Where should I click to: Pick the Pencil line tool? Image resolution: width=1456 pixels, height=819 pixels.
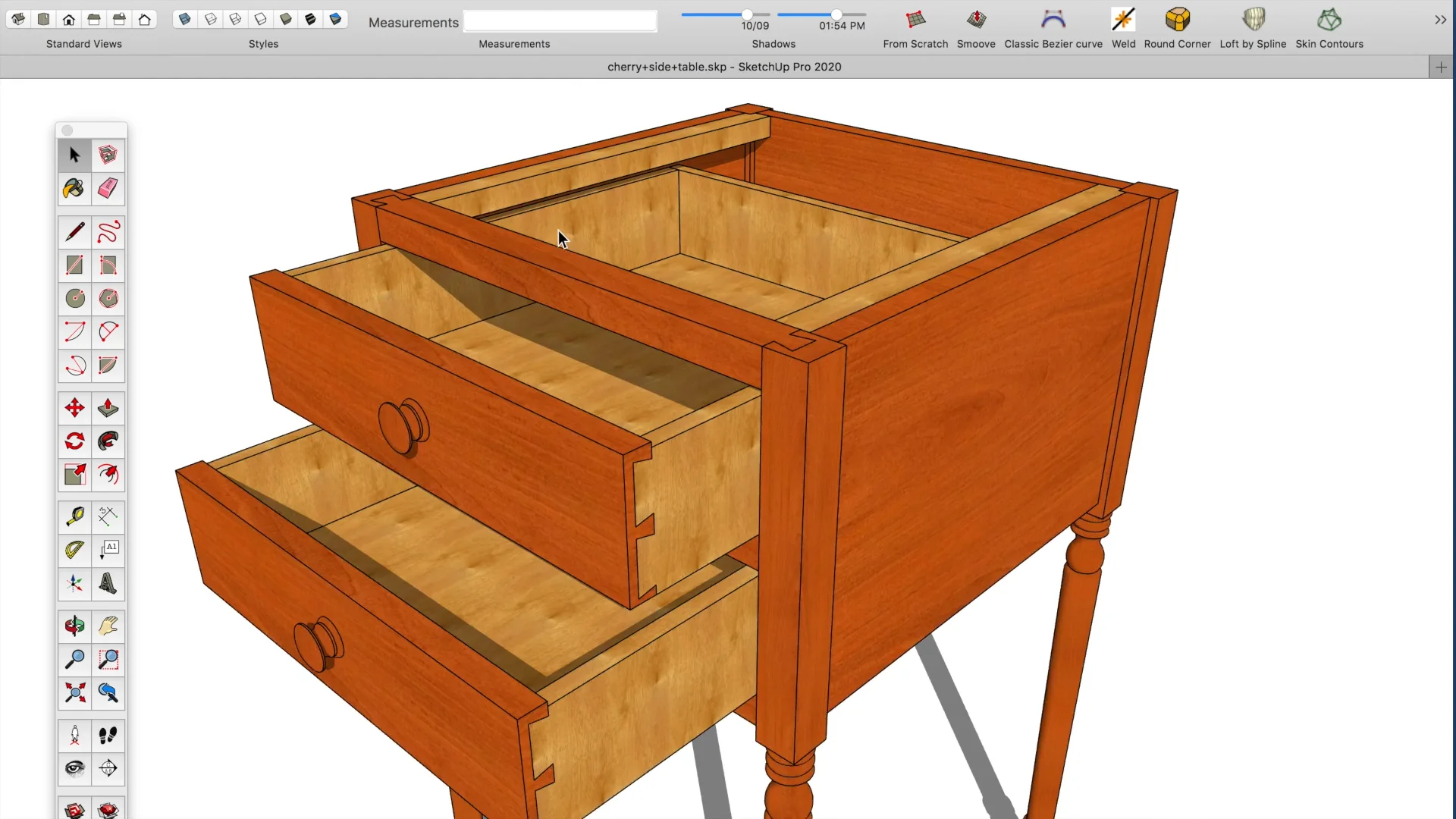click(74, 231)
